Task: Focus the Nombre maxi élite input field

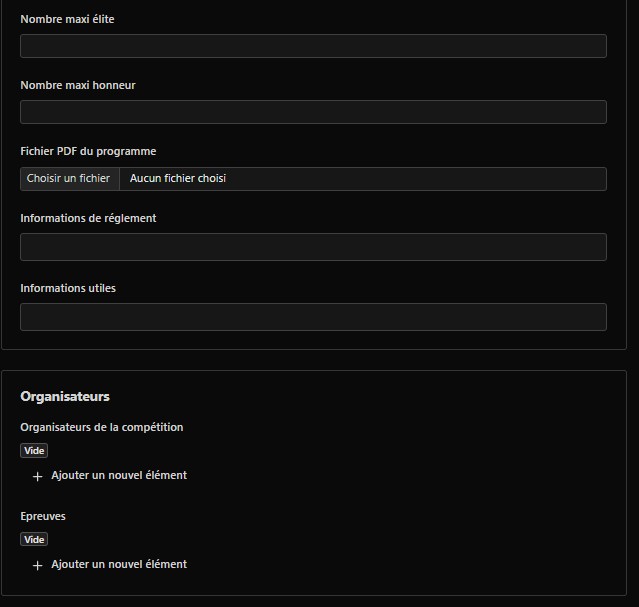Action: point(313,46)
